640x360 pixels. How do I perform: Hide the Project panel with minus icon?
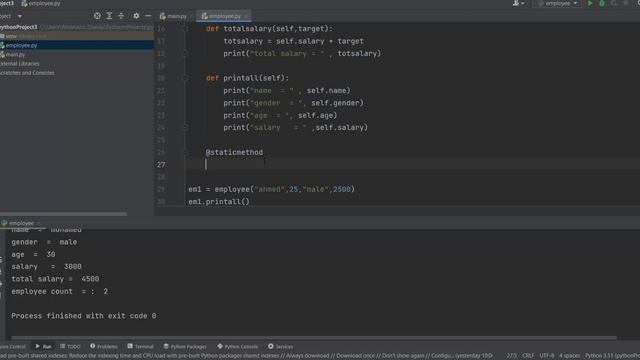click(148, 16)
